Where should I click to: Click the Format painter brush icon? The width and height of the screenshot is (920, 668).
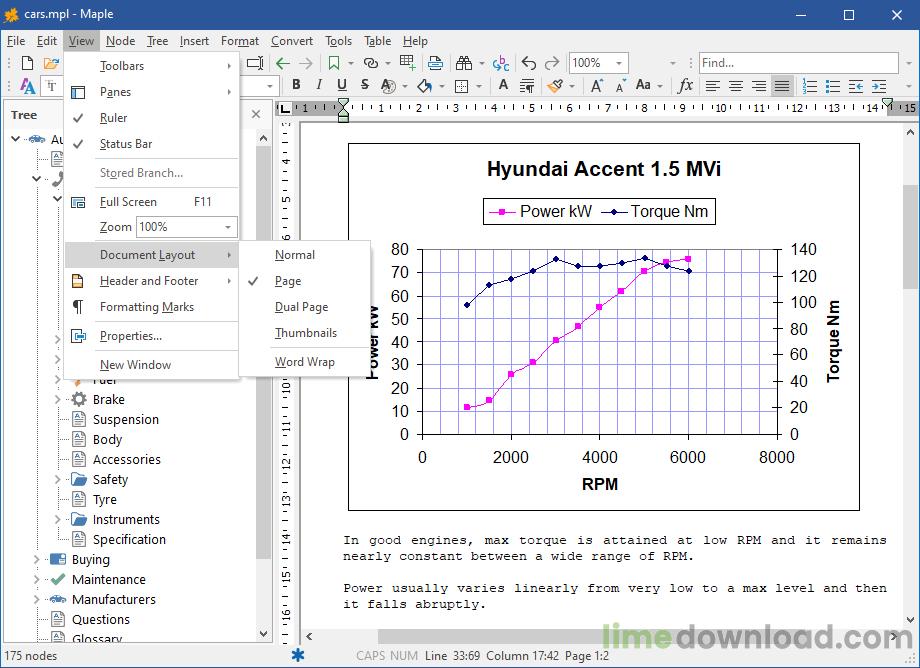(x=555, y=86)
